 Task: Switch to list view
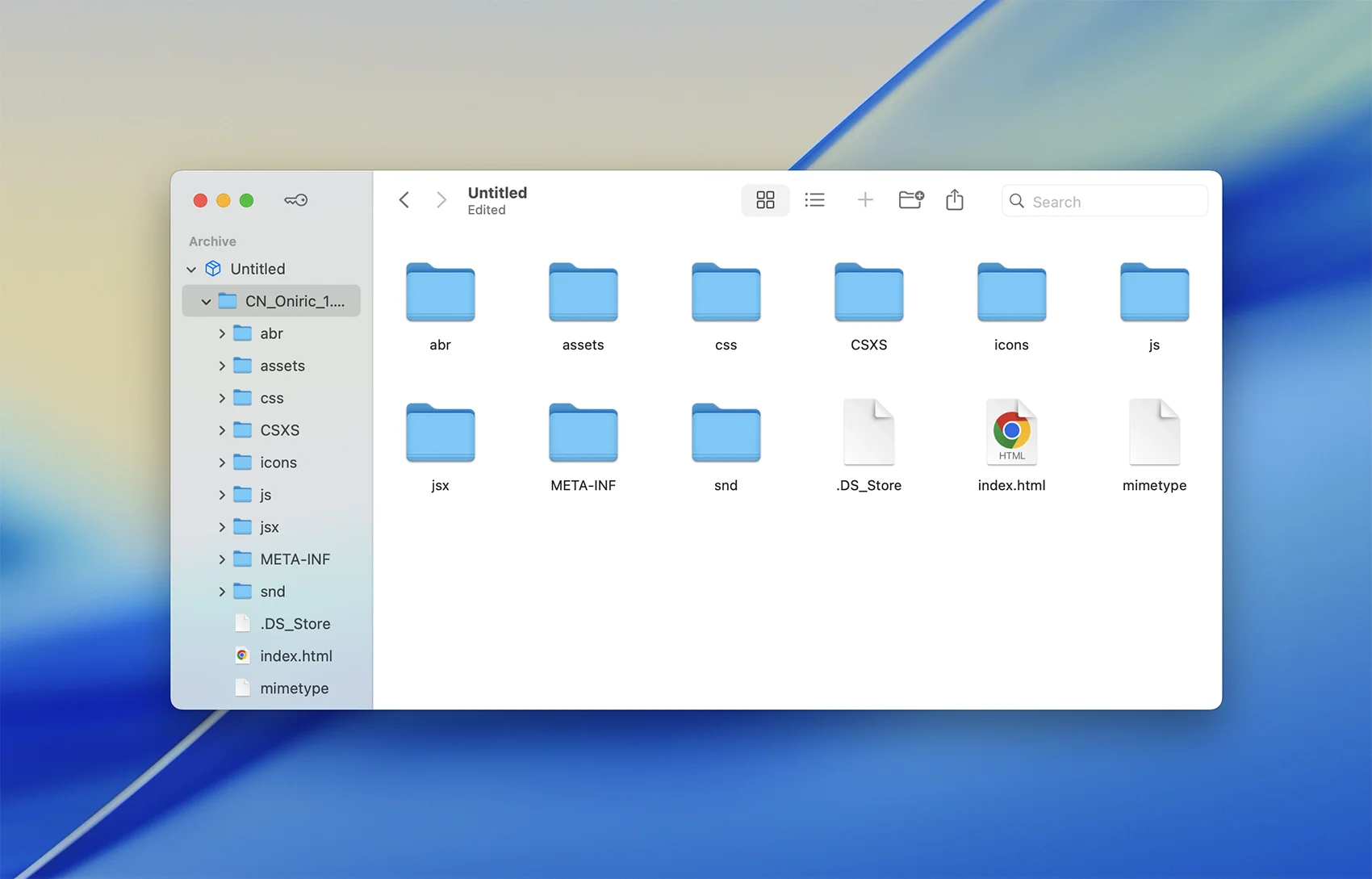click(x=814, y=200)
